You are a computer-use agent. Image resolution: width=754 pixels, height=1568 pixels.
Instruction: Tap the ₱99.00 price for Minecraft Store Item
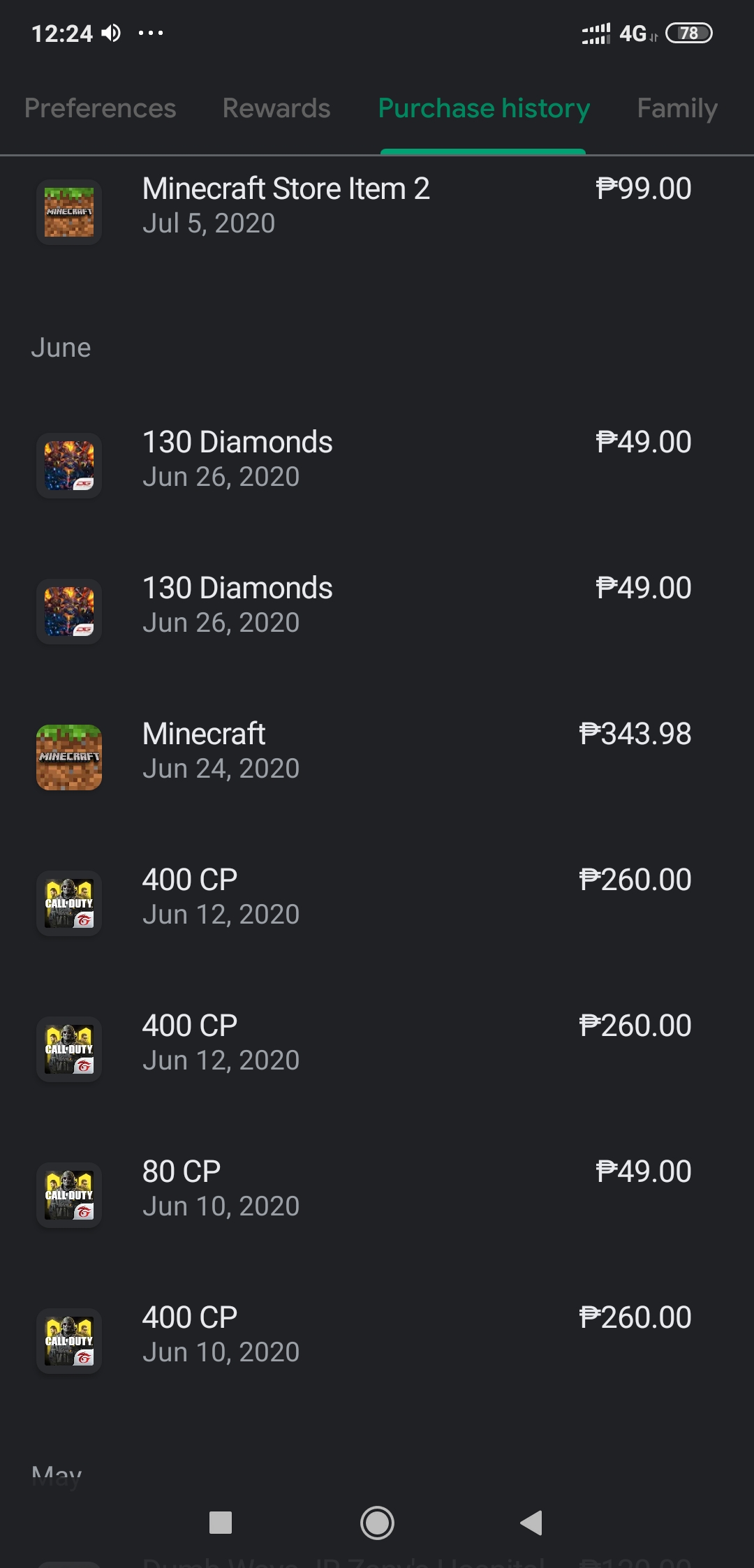643,189
